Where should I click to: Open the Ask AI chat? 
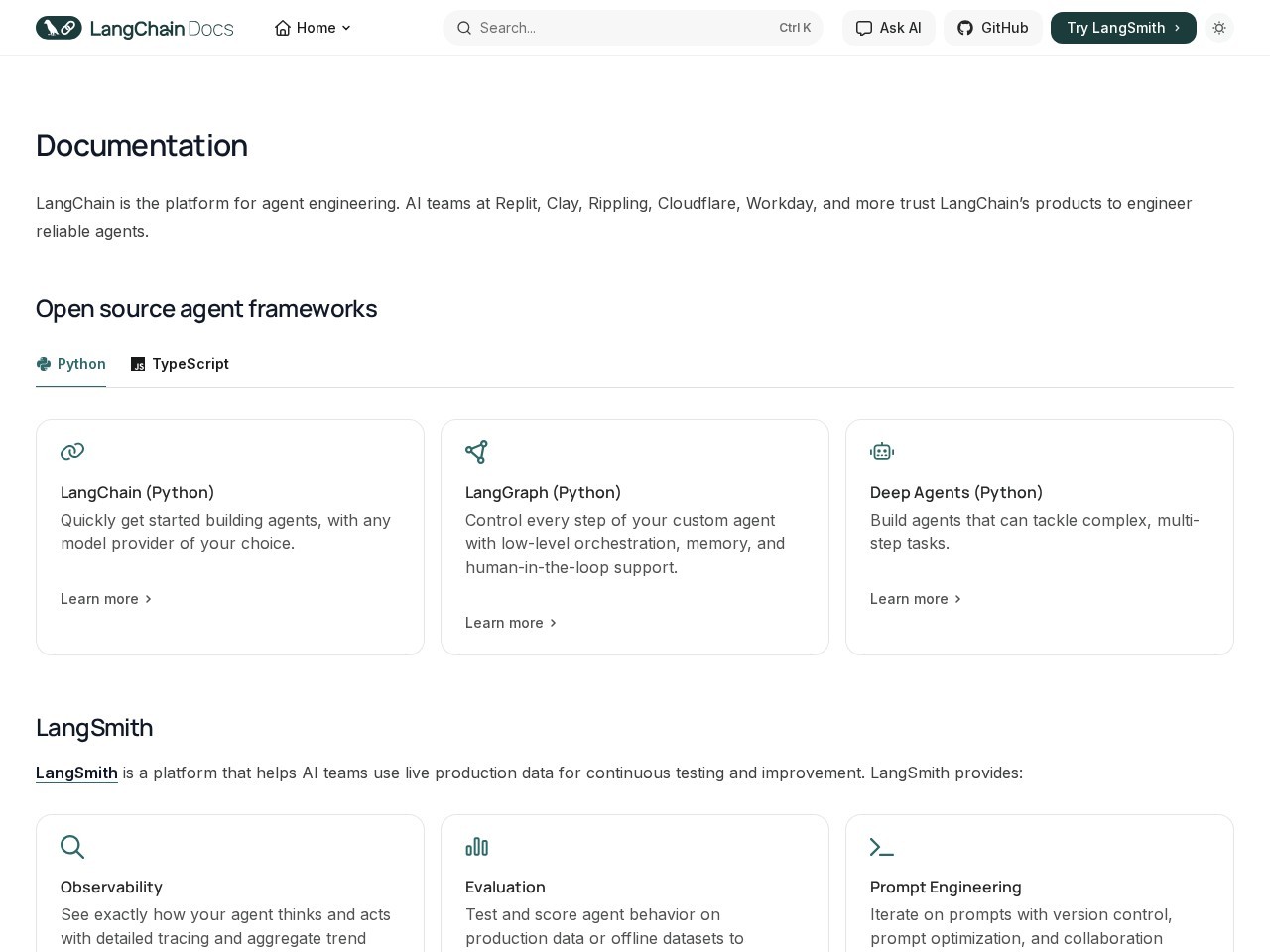pyautogui.click(x=889, y=28)
